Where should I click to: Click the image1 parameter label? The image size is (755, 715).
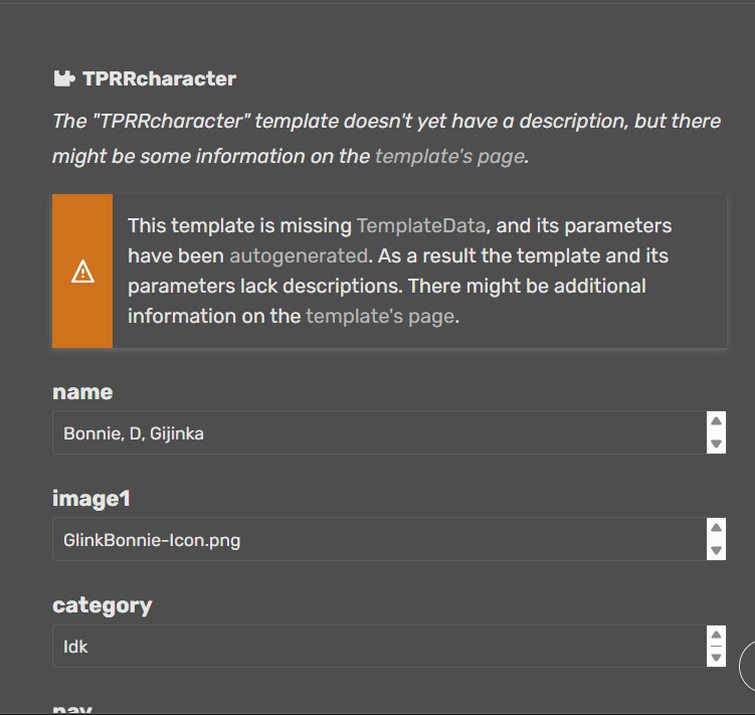pos(91,499)
